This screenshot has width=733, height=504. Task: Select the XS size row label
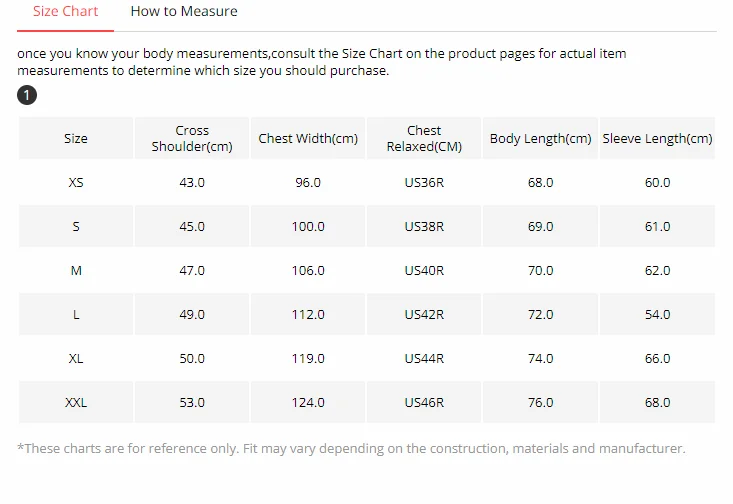tap(76, 182)
